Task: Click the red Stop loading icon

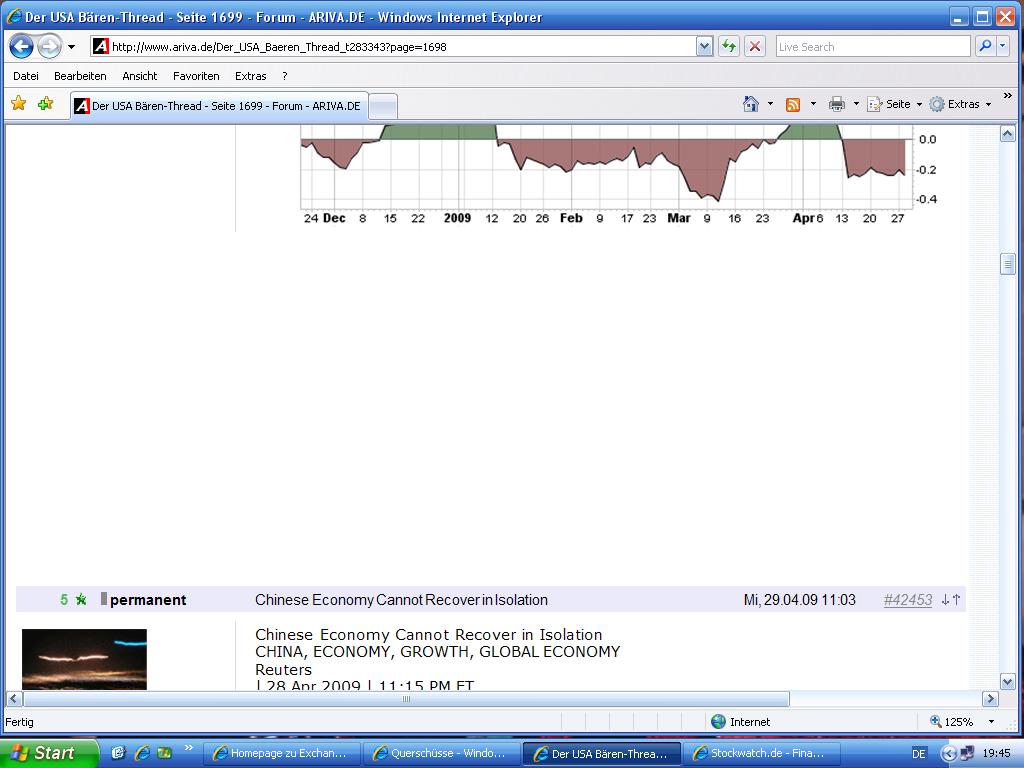Action: (755, 47)
